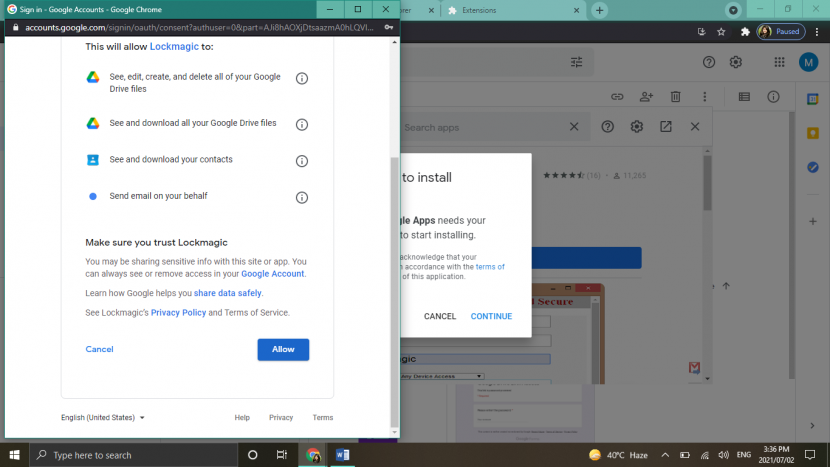Screen dimensions: 830x467
Task: Open a new Chrome tab
Action: pos(599,10)
